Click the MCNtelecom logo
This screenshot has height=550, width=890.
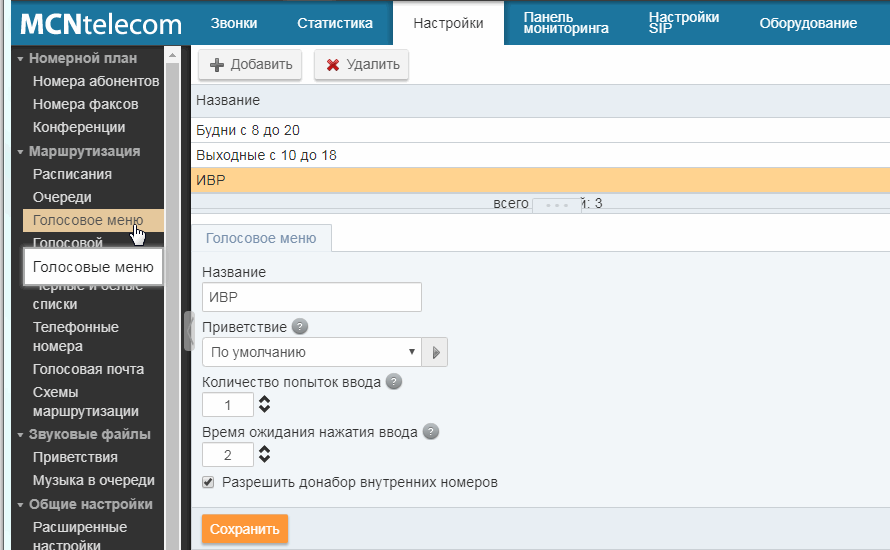pos(100,24)
